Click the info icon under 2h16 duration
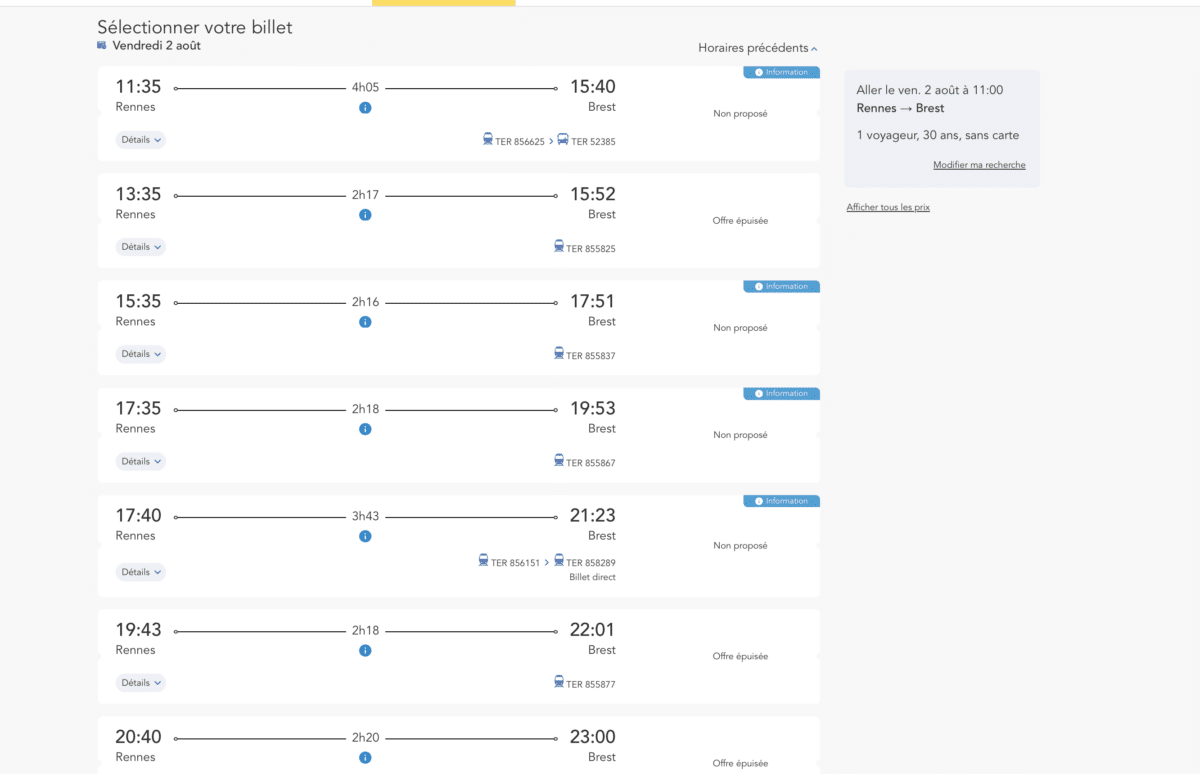1200x774 pixels. 365,322
